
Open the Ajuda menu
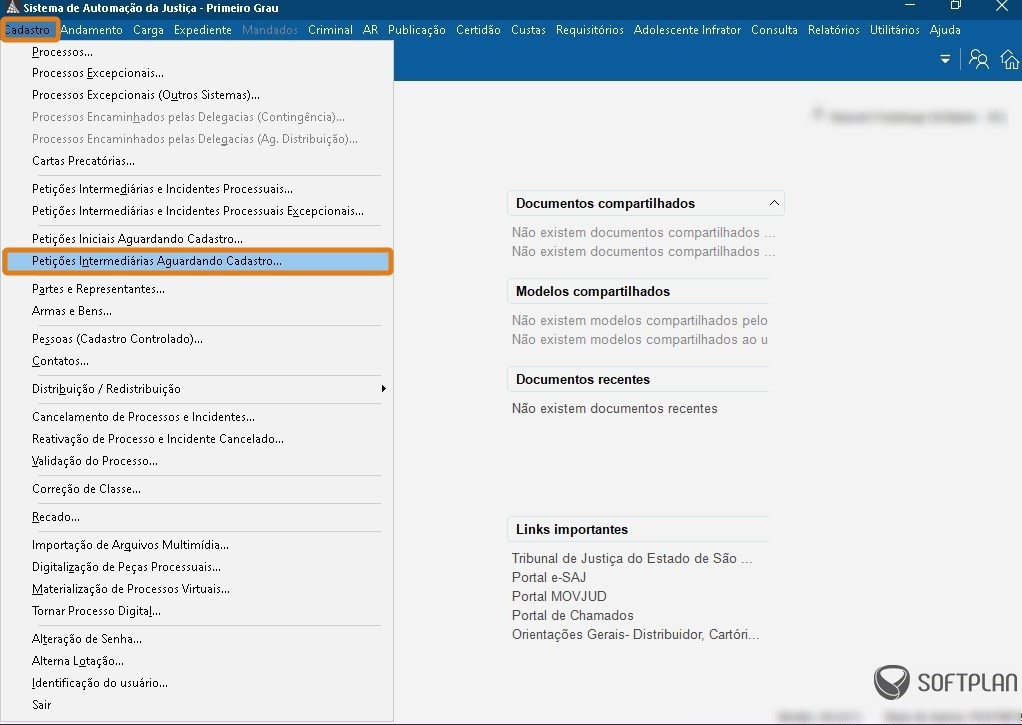[x=944, y=30]
